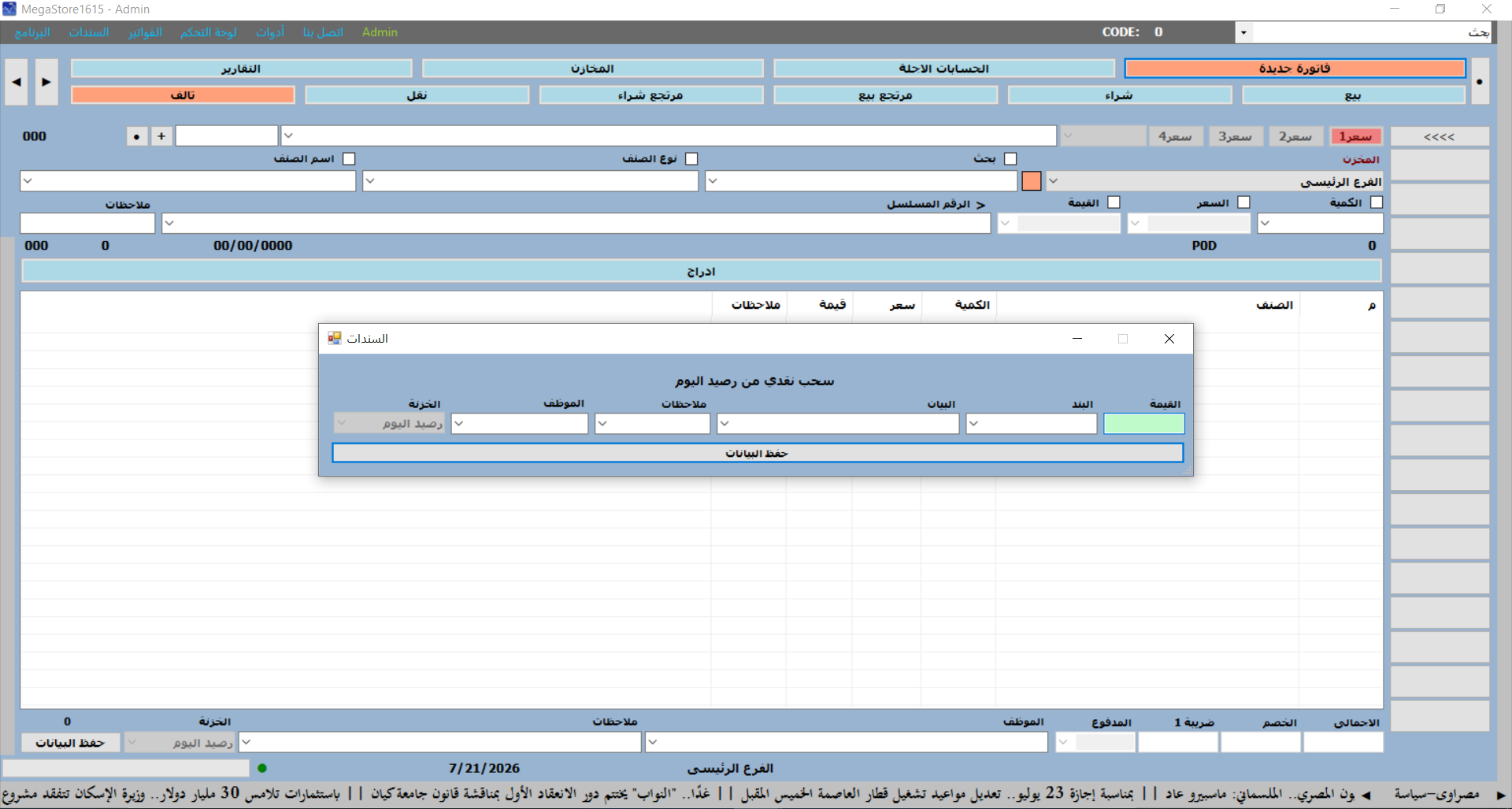Open the السندات menu

89,32
